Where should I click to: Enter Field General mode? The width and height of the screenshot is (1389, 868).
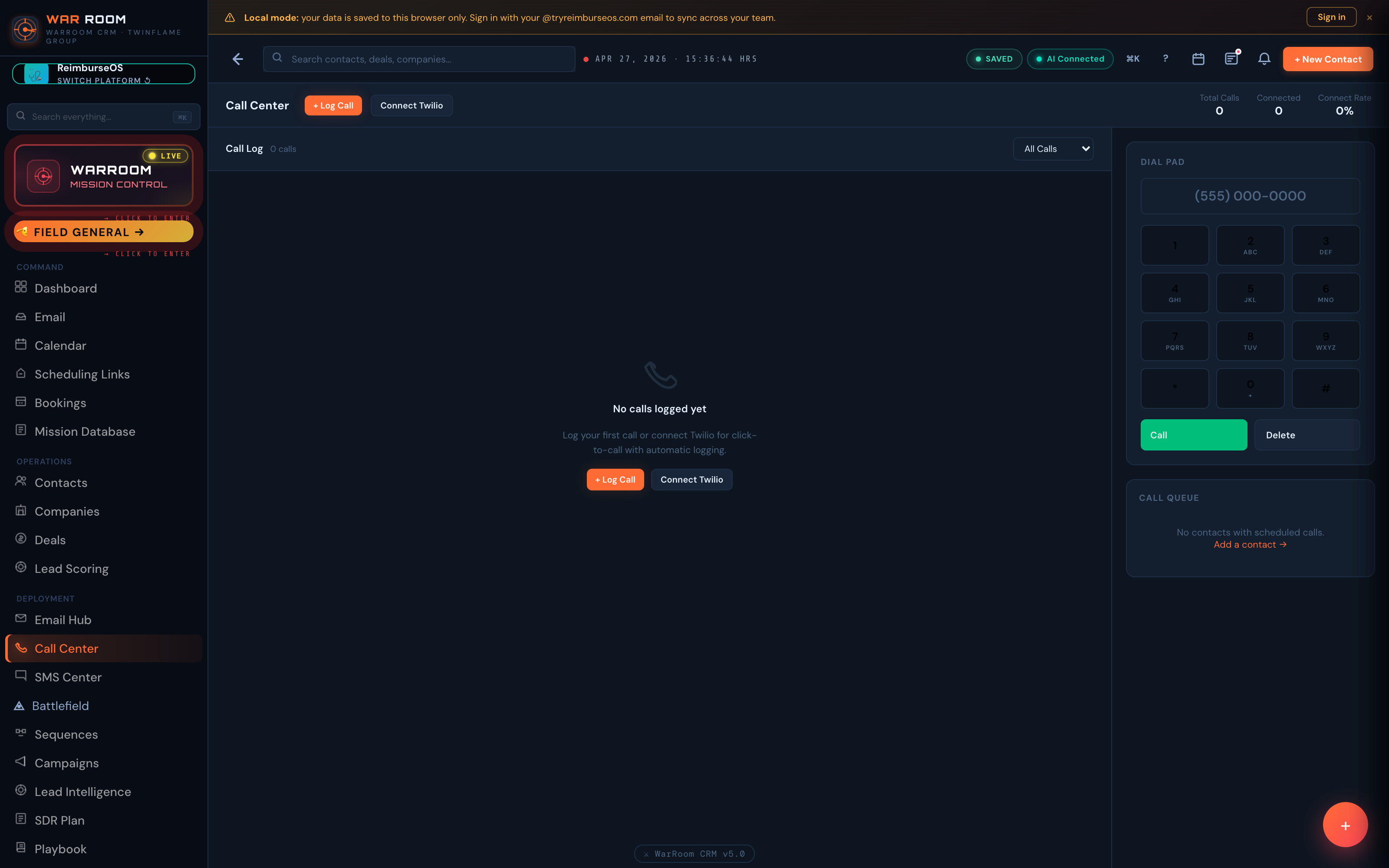(103, 231)
